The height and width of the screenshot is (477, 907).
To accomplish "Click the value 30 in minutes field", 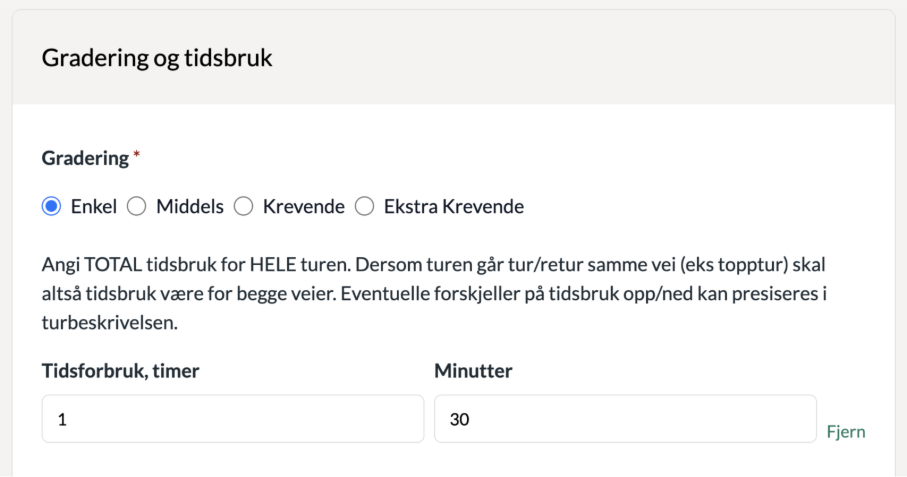I will 460,419.
